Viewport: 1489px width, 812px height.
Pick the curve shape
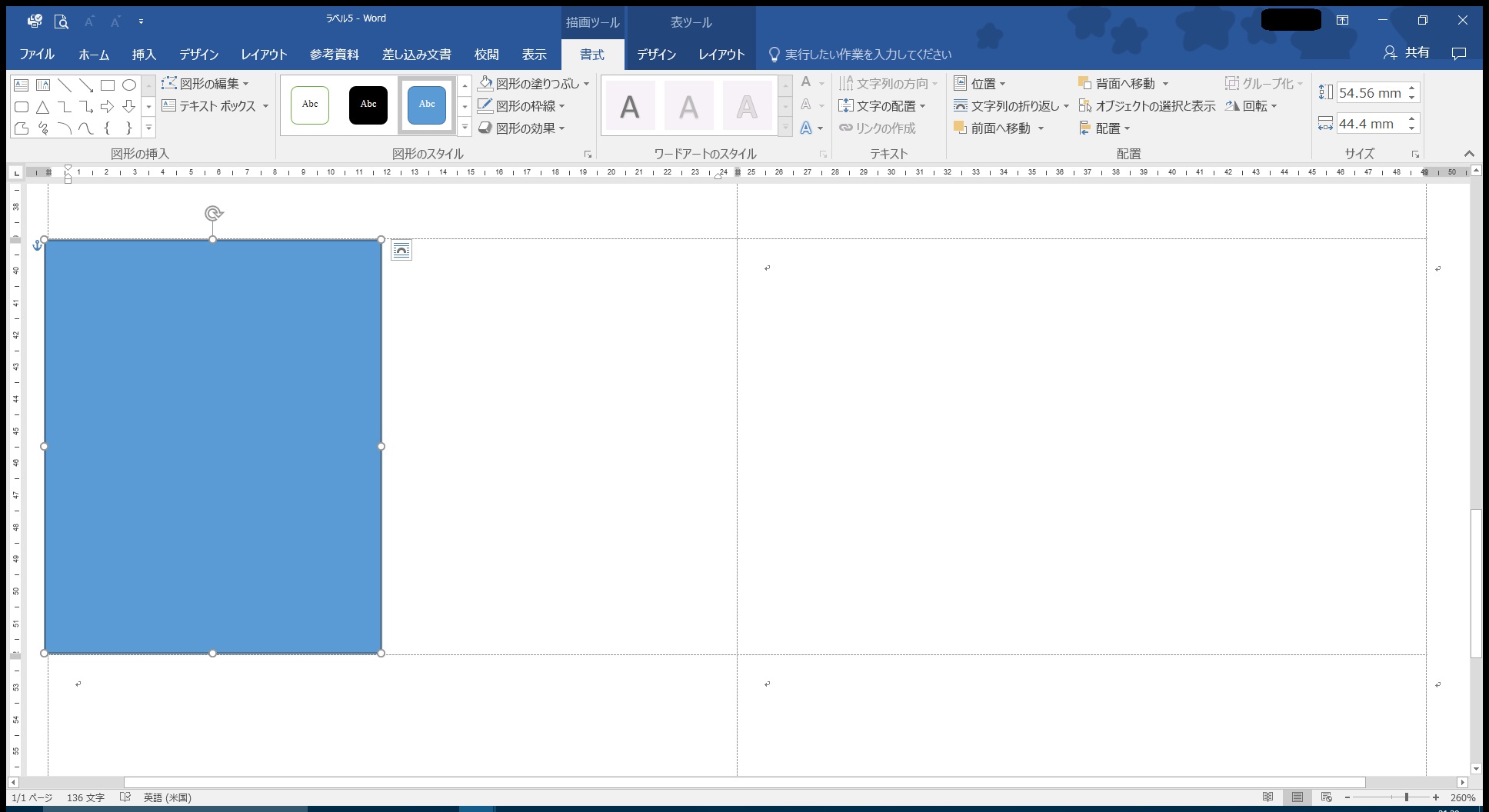pyautogui.click(x=86, y=128)
